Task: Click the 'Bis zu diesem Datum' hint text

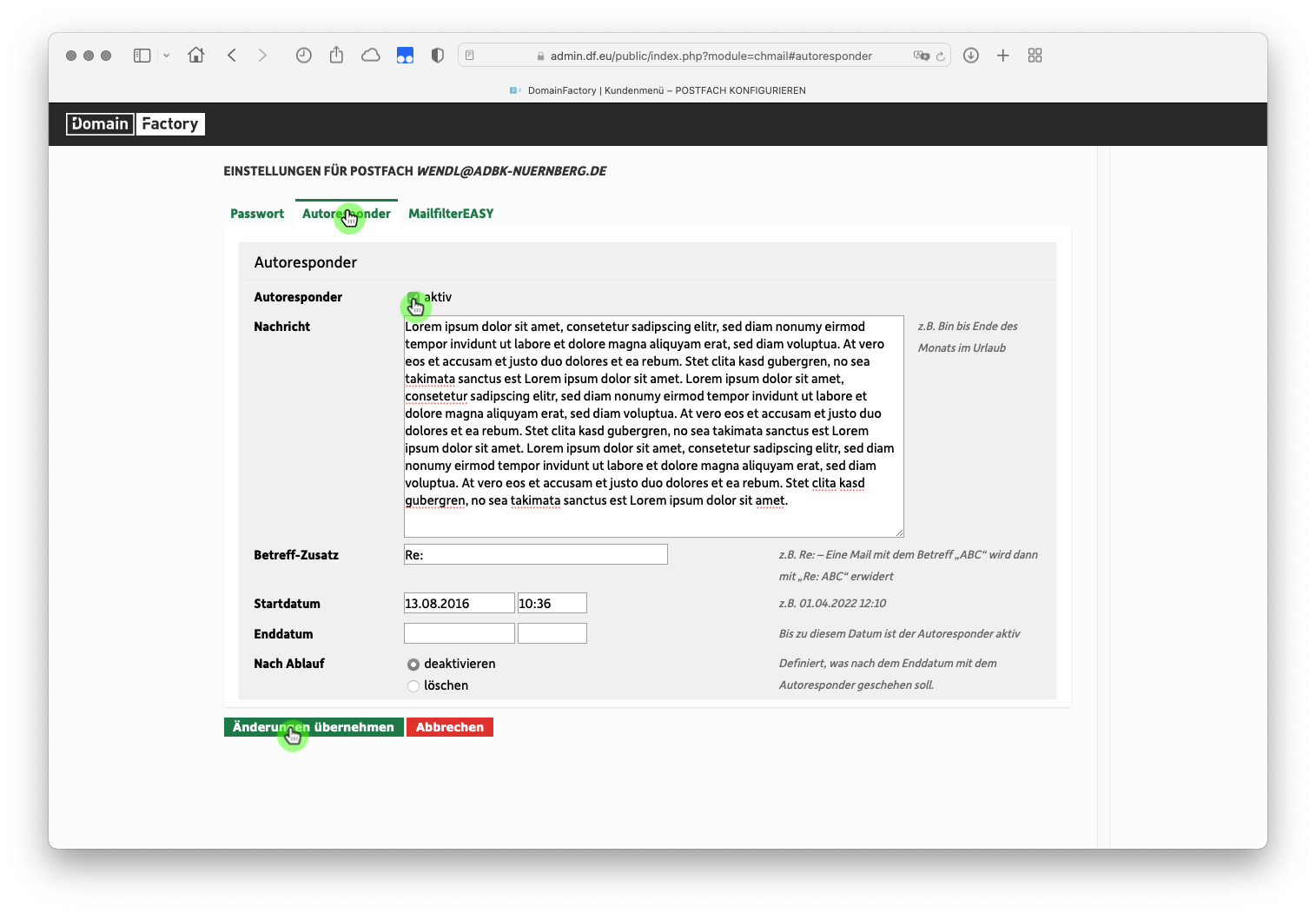Action: (x=899, y=633)
